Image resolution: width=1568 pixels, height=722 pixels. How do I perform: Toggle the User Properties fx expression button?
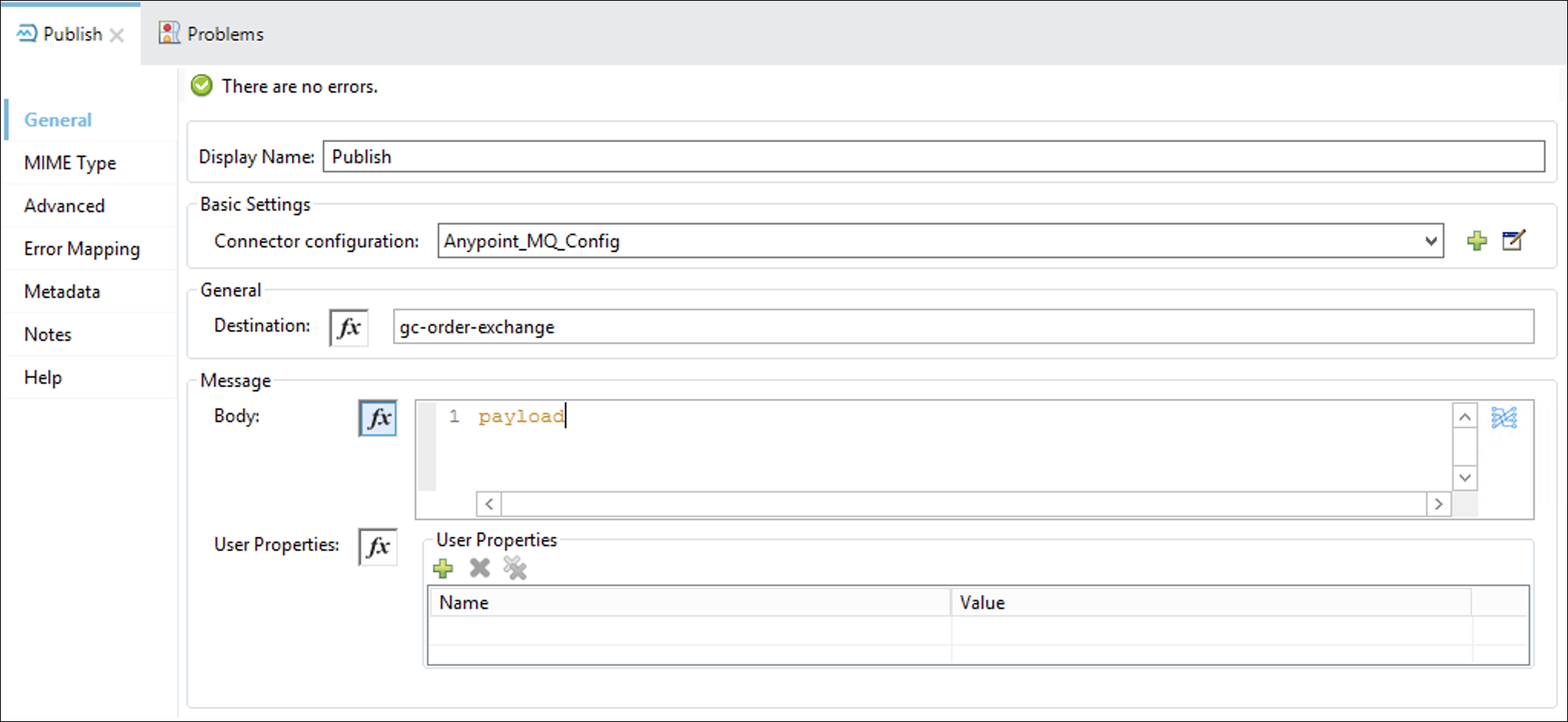tap(378, 546)
